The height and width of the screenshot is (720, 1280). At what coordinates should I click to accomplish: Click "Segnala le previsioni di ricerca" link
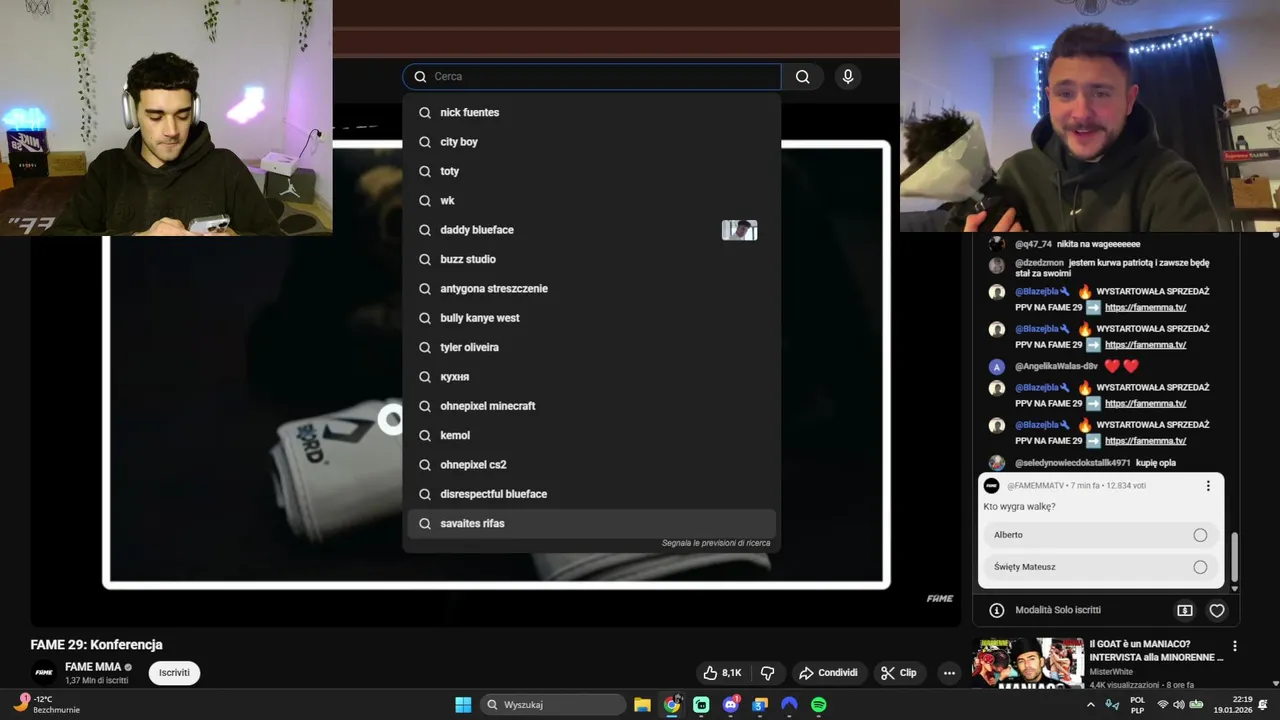(x=716, y=543)
